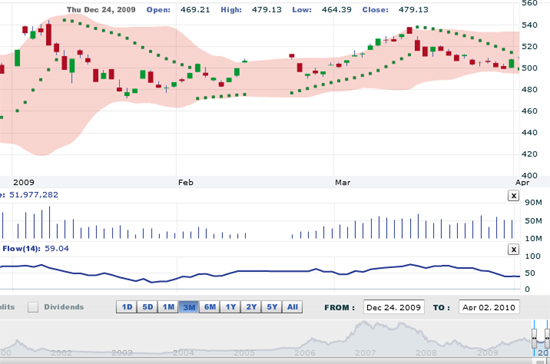Click 2002 in the overview timeline
Viewport: 550px width, 364px height.
click(x=61, y=352)
